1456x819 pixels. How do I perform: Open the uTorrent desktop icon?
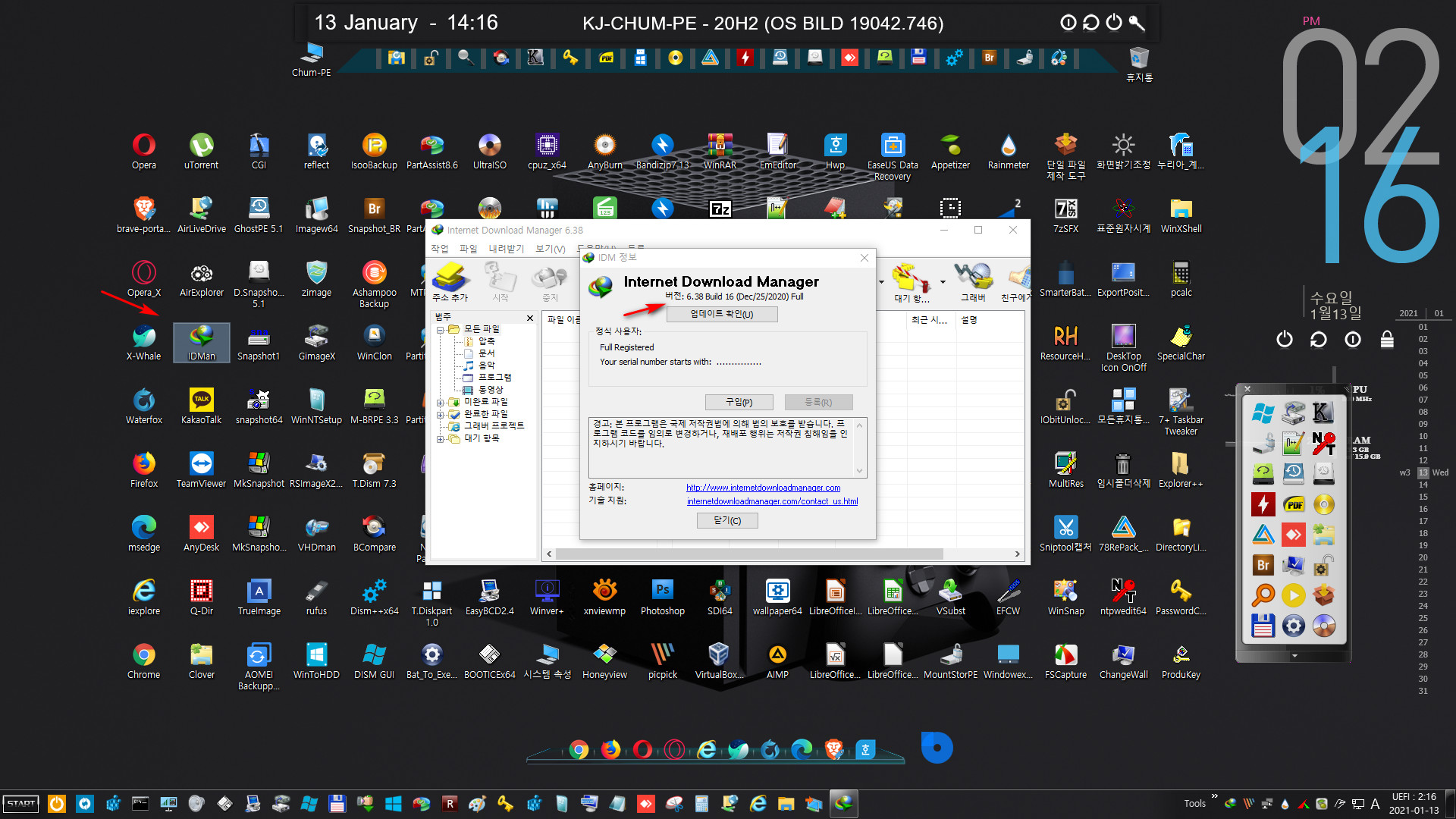(201, 152)
